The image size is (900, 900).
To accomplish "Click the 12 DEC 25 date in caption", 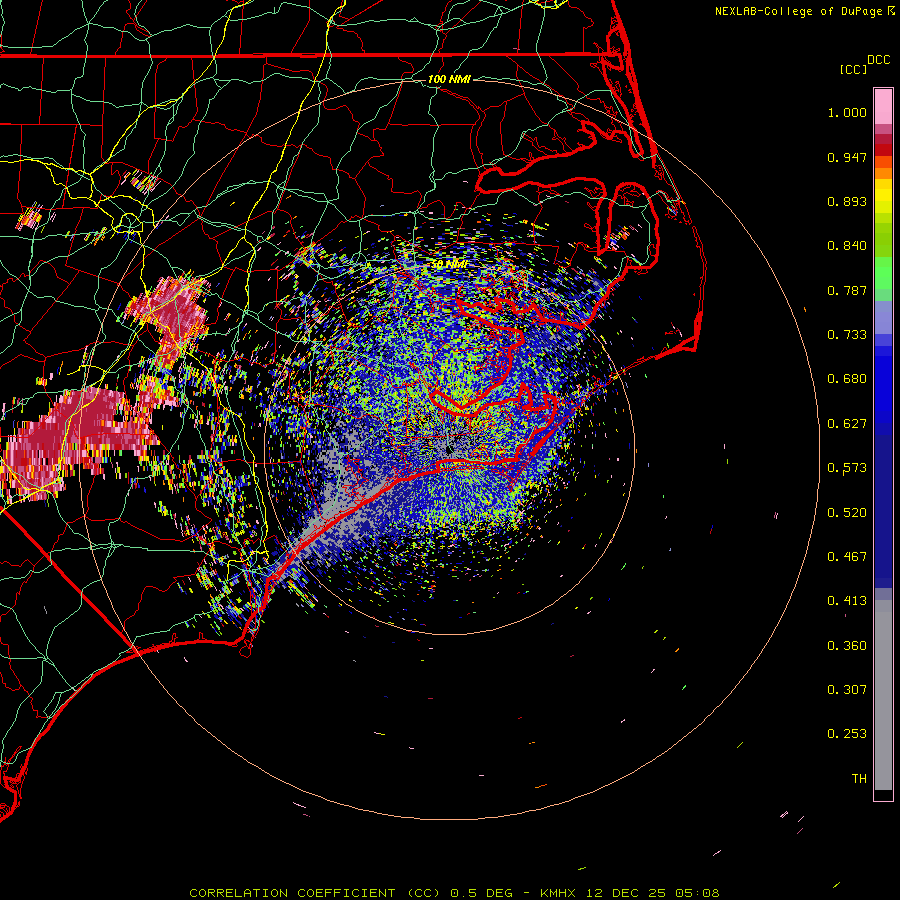I will point(625,893).
